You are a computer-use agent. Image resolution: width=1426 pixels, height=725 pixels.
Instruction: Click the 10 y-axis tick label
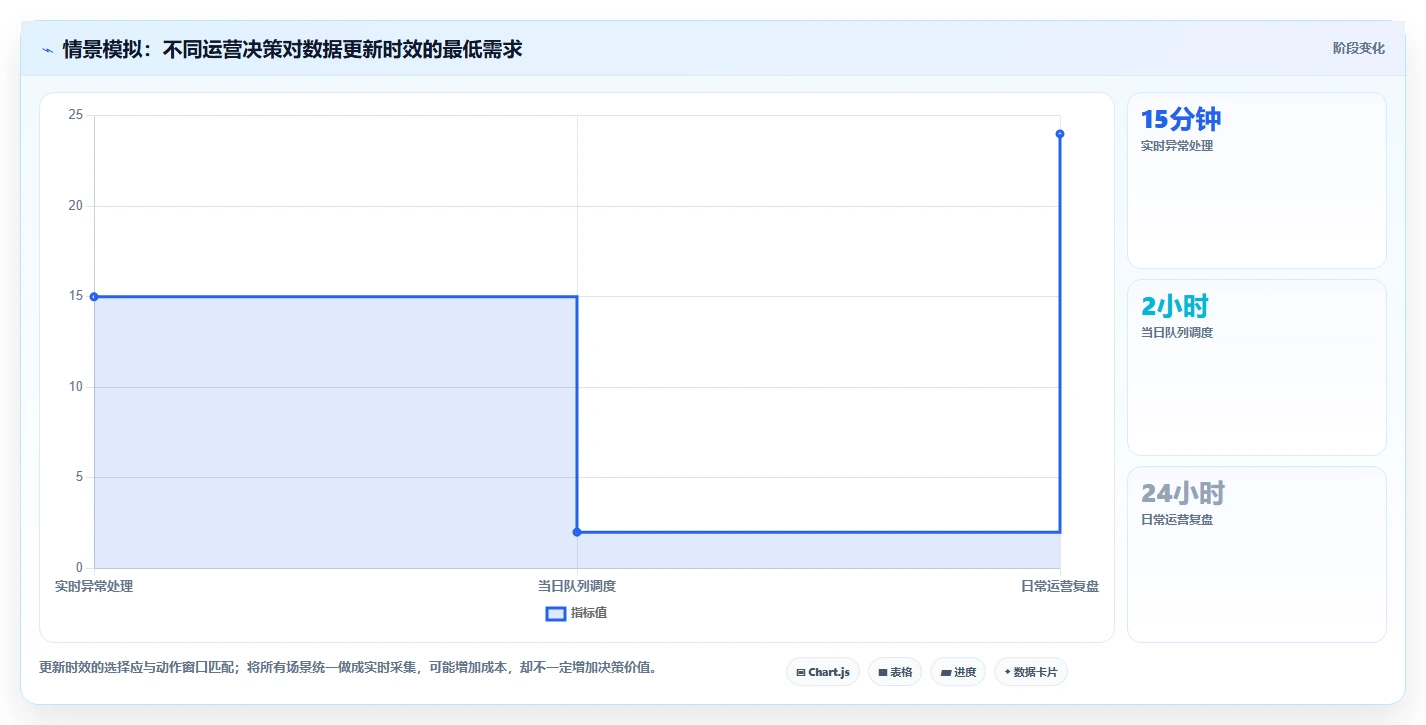click(75, 387)
